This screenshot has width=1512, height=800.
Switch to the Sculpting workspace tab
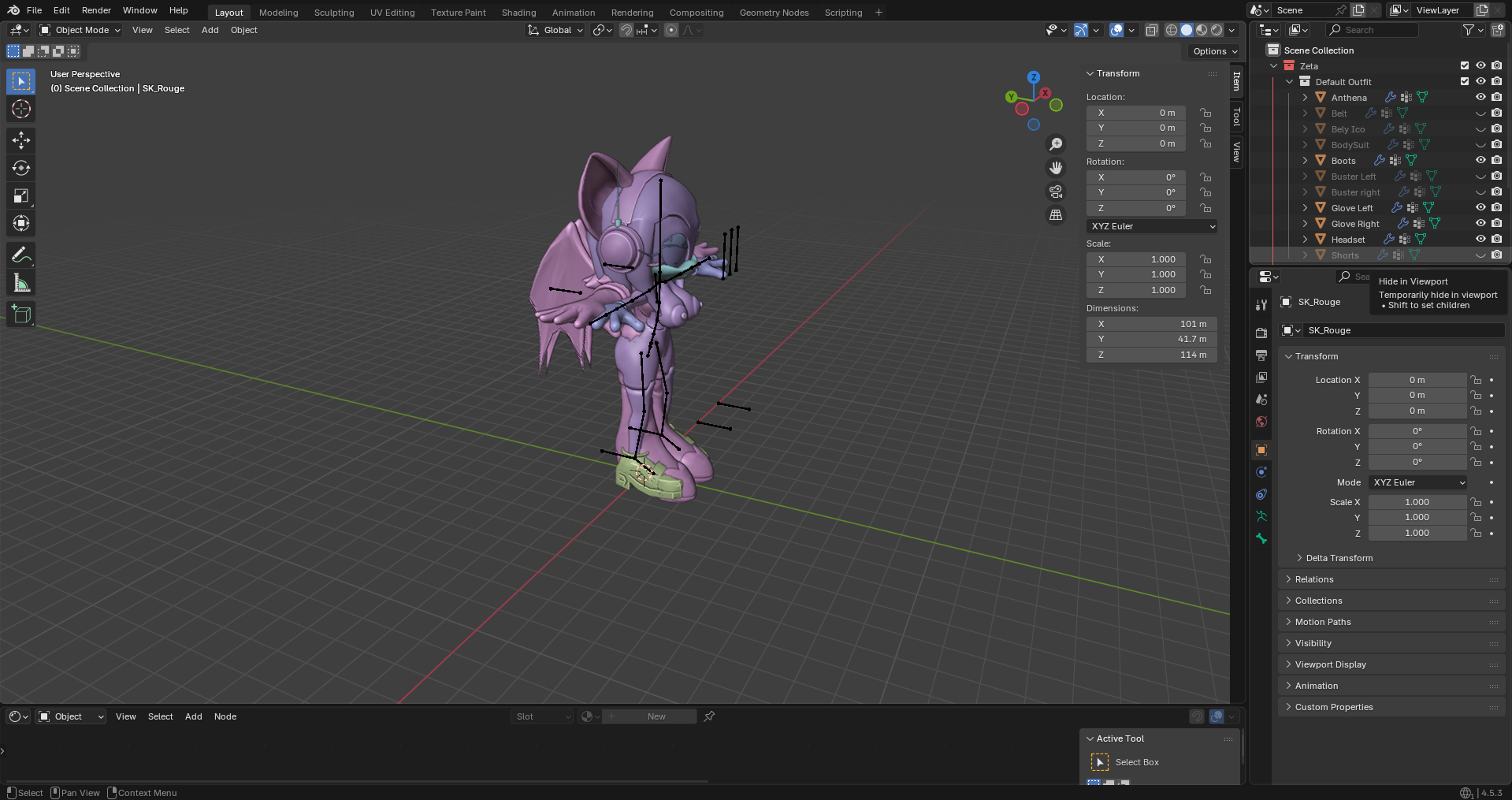[x=334, y=13]
